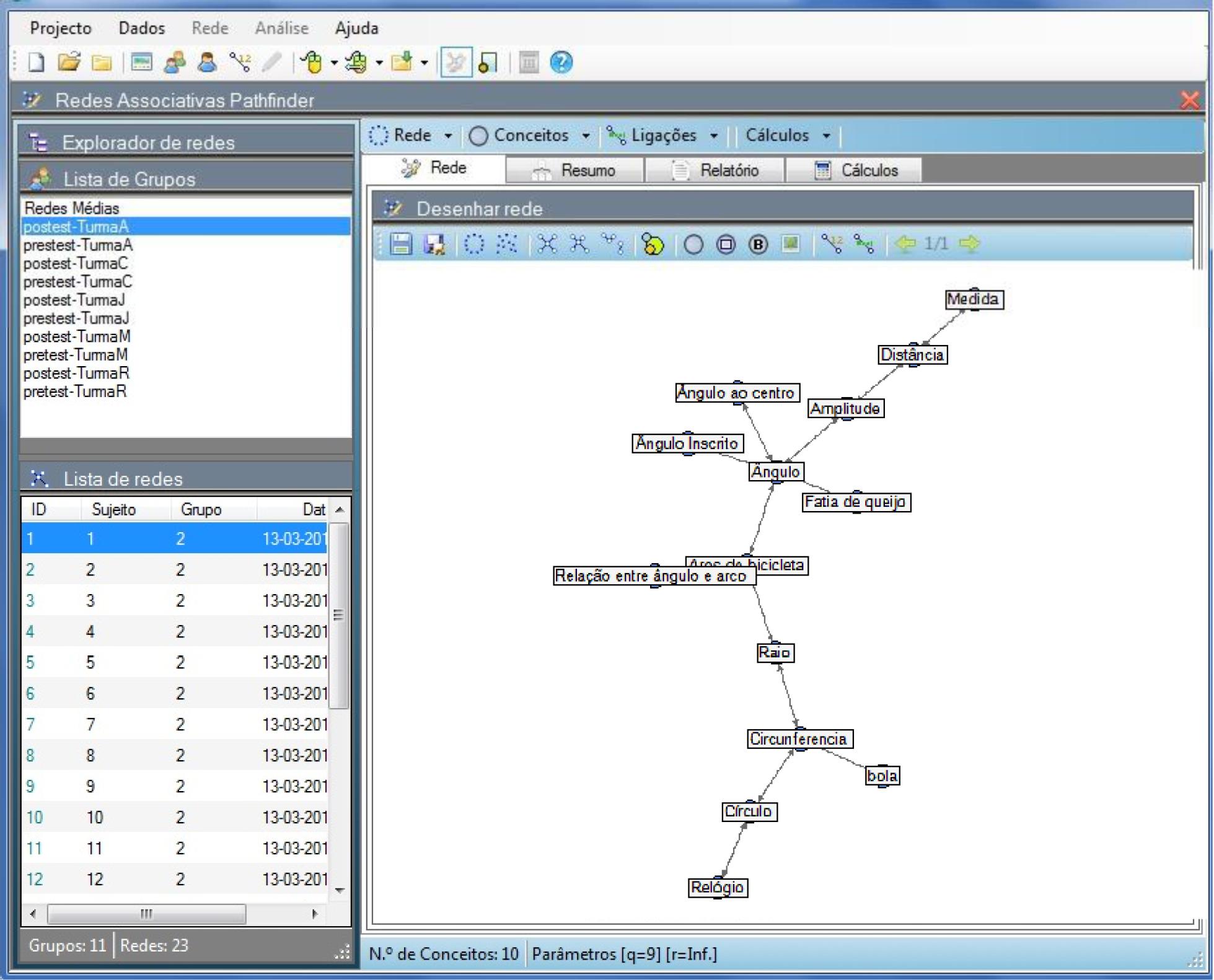1214x980 pixels.
Task: Click the save network diskette icon
Action: coord(400,244)
